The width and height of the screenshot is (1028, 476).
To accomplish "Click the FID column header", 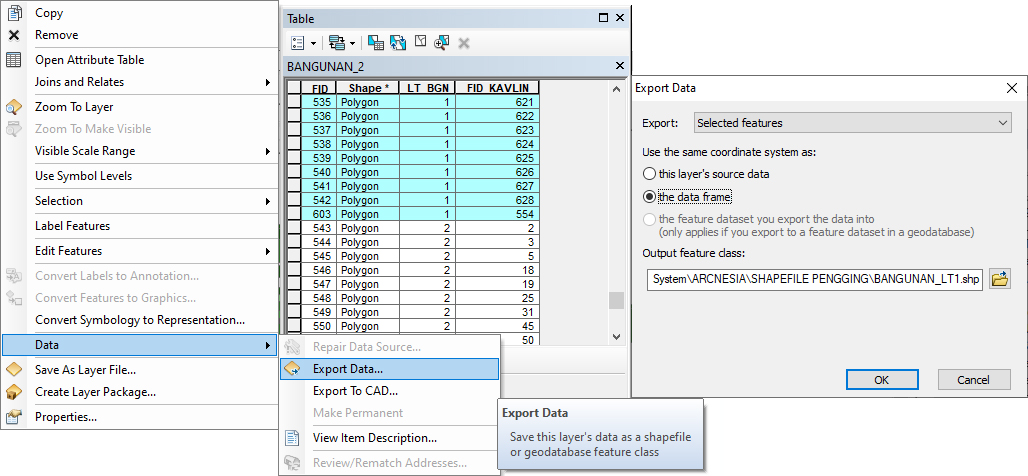I will point(319,89).
